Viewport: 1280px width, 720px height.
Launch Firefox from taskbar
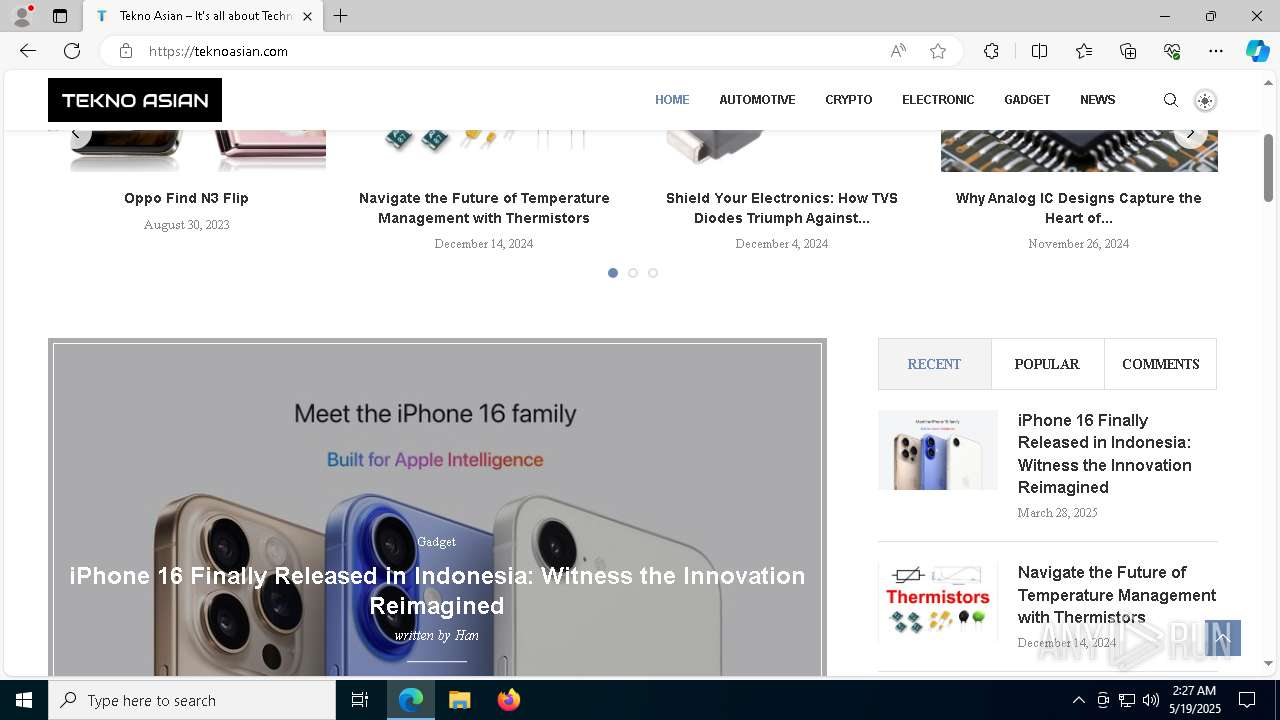click(509, 700)
